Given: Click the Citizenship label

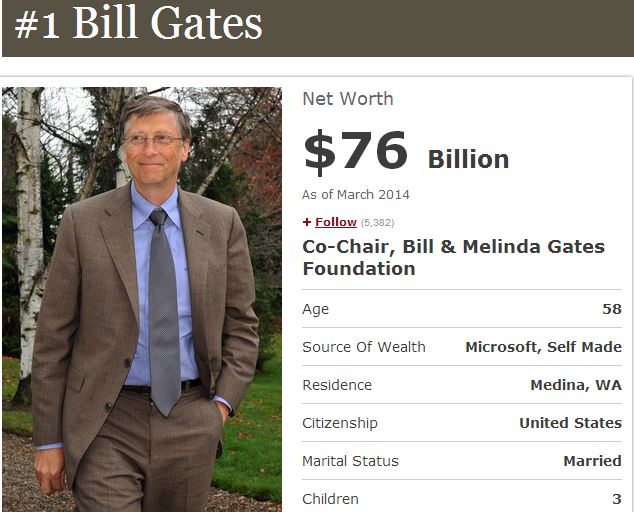Looking at the screenshot, I should coord(340,423).
